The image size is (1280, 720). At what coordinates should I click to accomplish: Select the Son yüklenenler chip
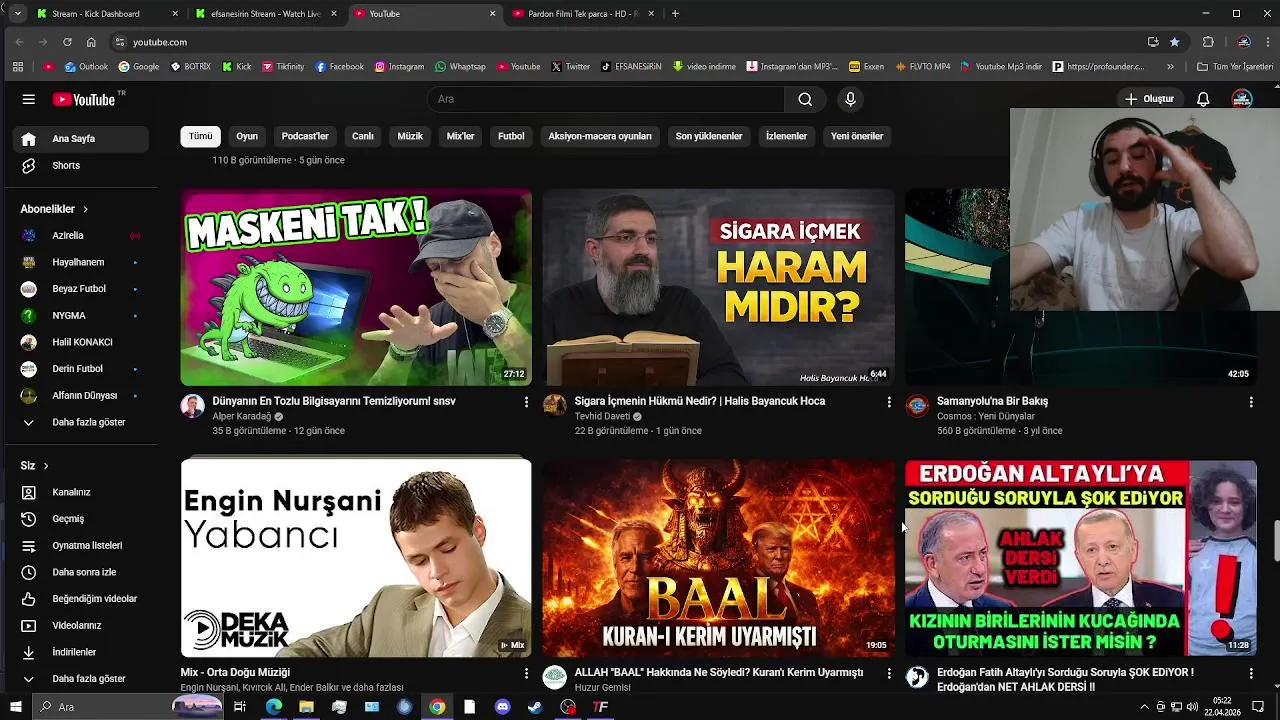pos(709,136)
